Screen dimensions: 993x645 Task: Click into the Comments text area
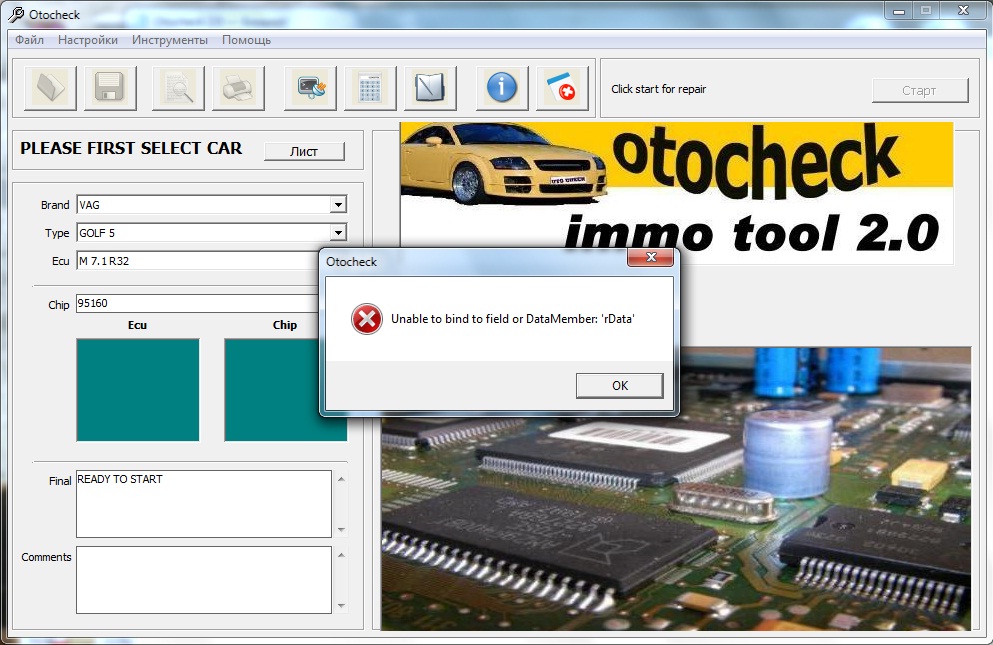click(x=204, y=580)
